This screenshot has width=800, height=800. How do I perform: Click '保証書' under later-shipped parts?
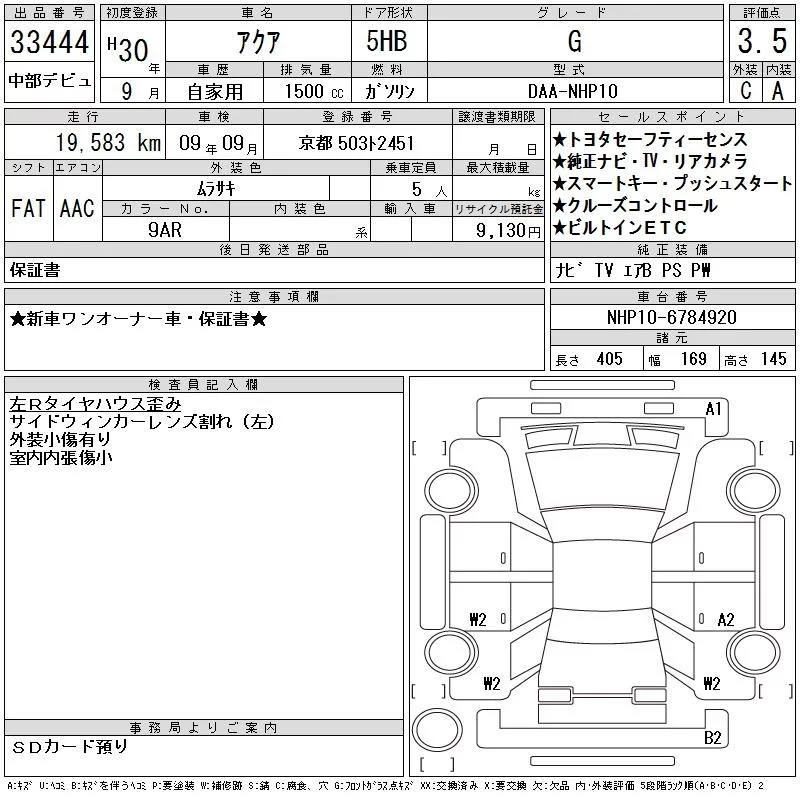(x=35, y=270)
